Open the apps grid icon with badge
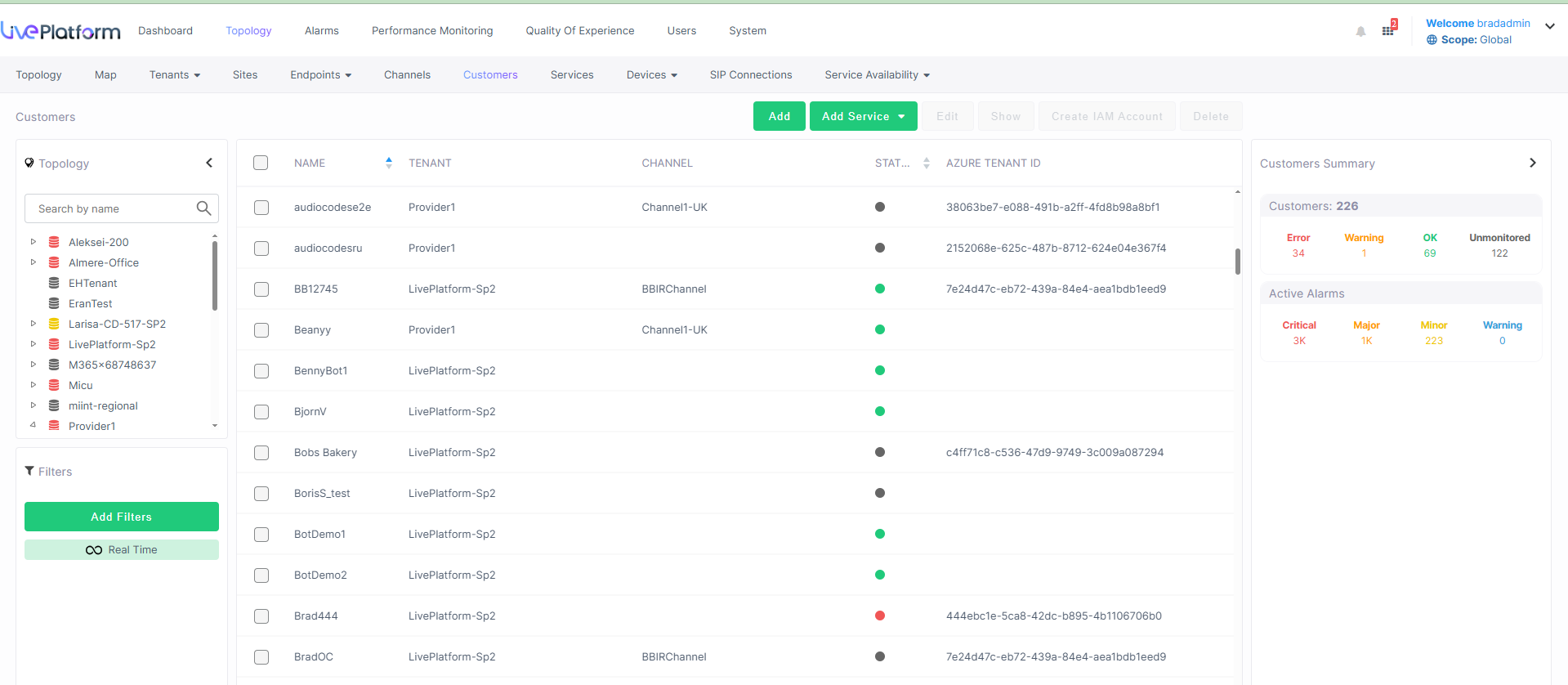The width and height of the screenshot is (1568, 685). click(1388, 30)
